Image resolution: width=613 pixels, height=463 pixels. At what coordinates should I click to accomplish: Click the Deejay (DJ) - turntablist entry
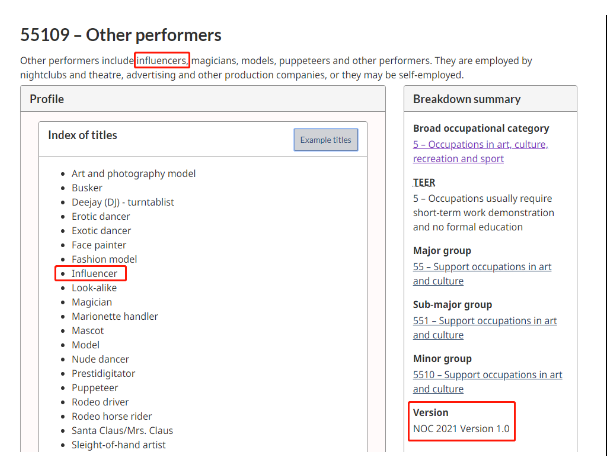(122, 202)
